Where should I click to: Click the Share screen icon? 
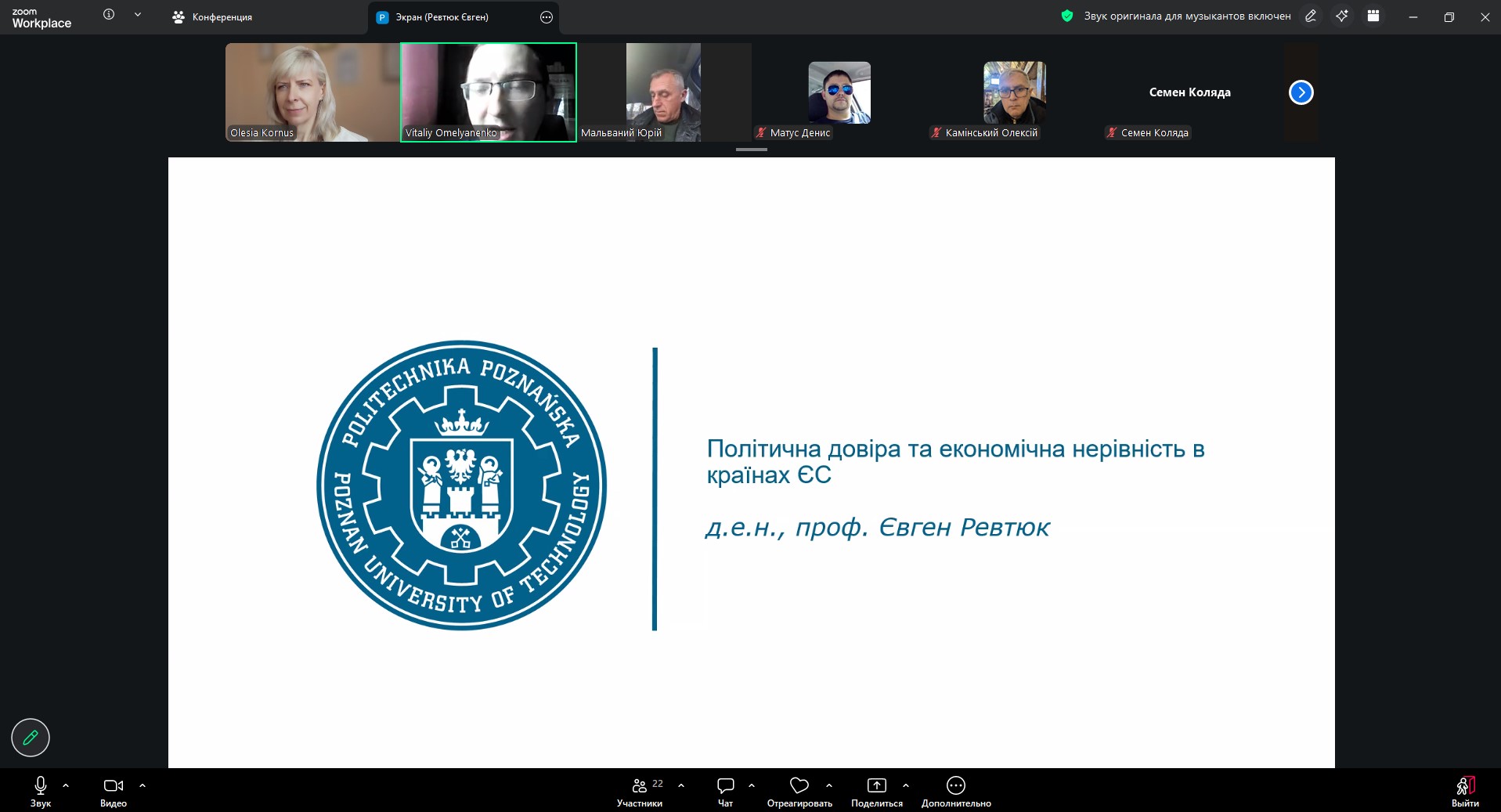(x=876, y=785)
